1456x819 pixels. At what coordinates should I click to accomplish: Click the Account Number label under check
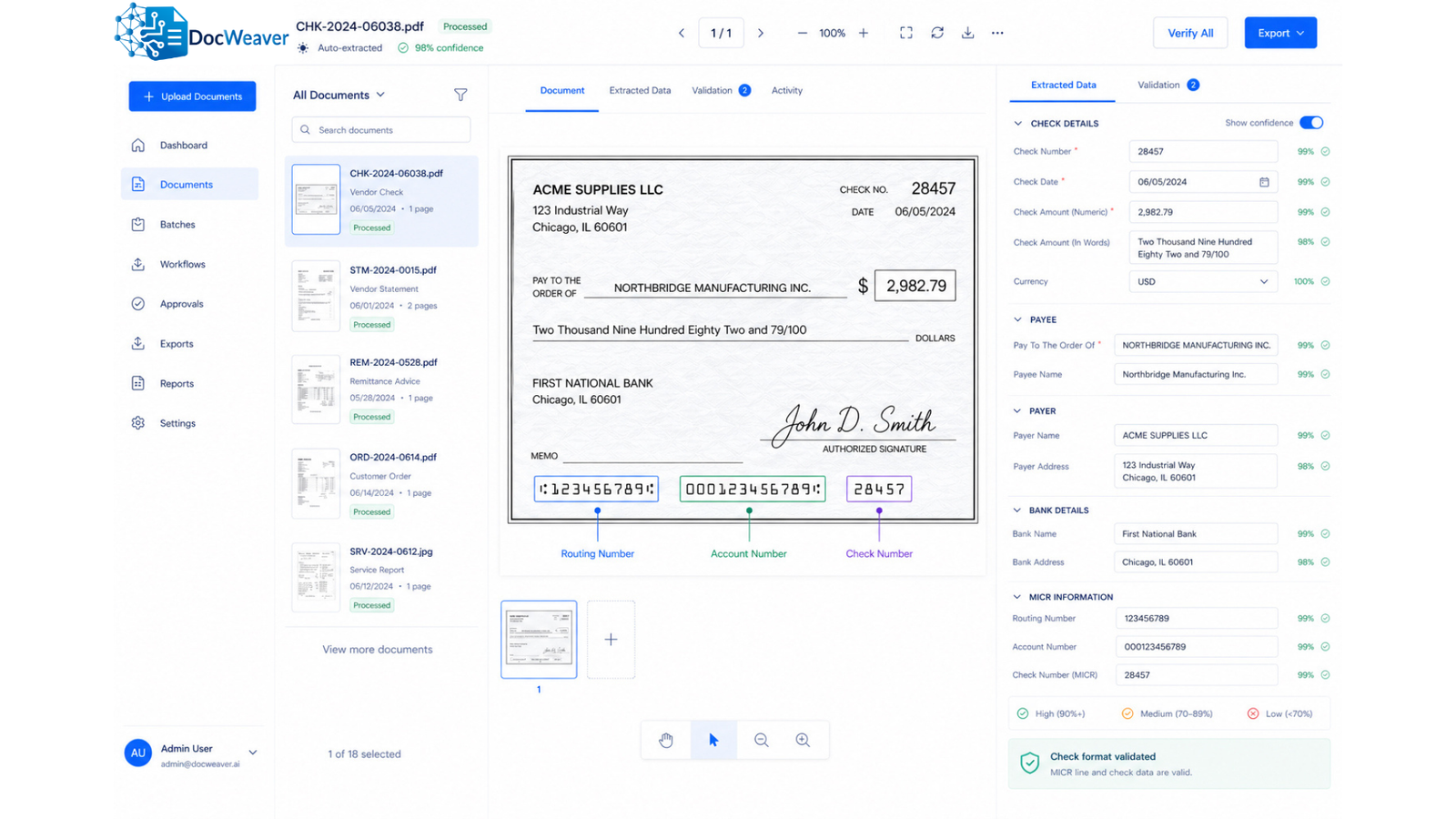[748, 553]
